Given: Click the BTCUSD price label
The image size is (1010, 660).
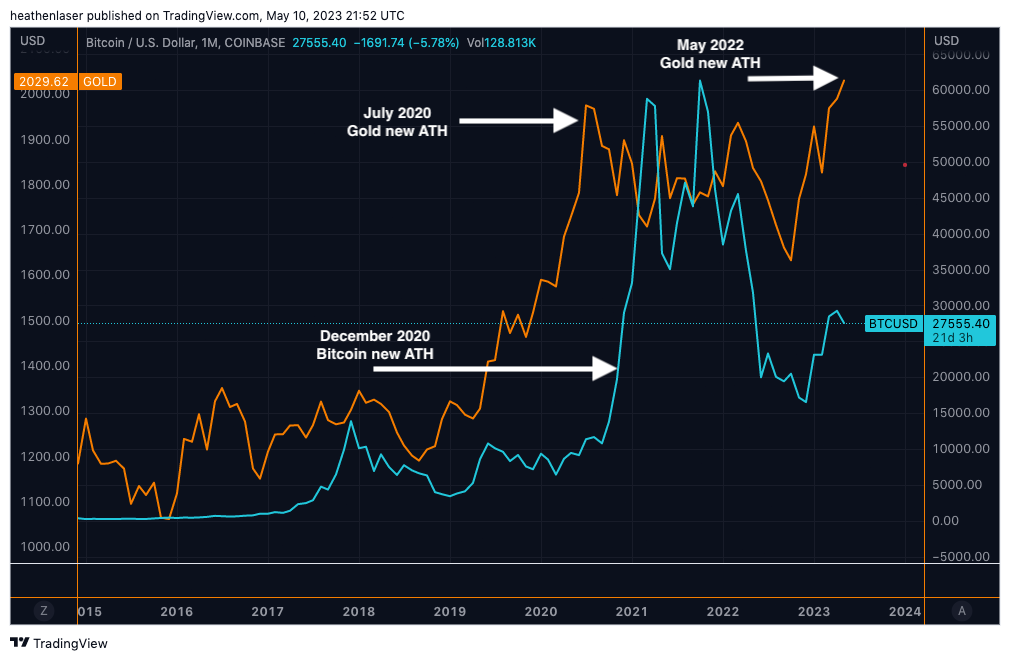Looking at the screenshot, I should tap(893, 323).
